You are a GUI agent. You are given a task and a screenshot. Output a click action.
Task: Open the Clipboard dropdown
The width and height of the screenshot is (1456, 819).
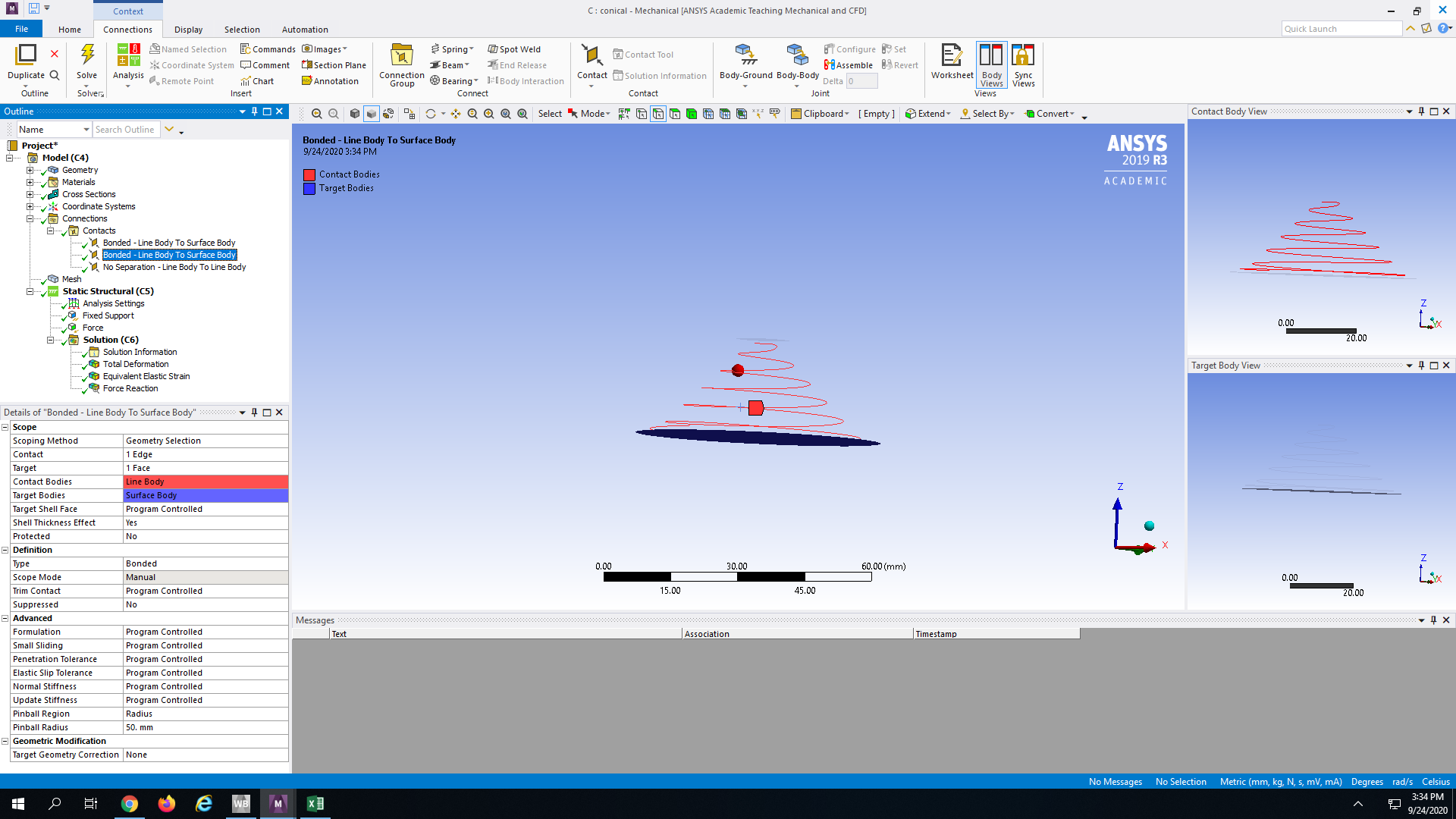click(x=819, y=114)
